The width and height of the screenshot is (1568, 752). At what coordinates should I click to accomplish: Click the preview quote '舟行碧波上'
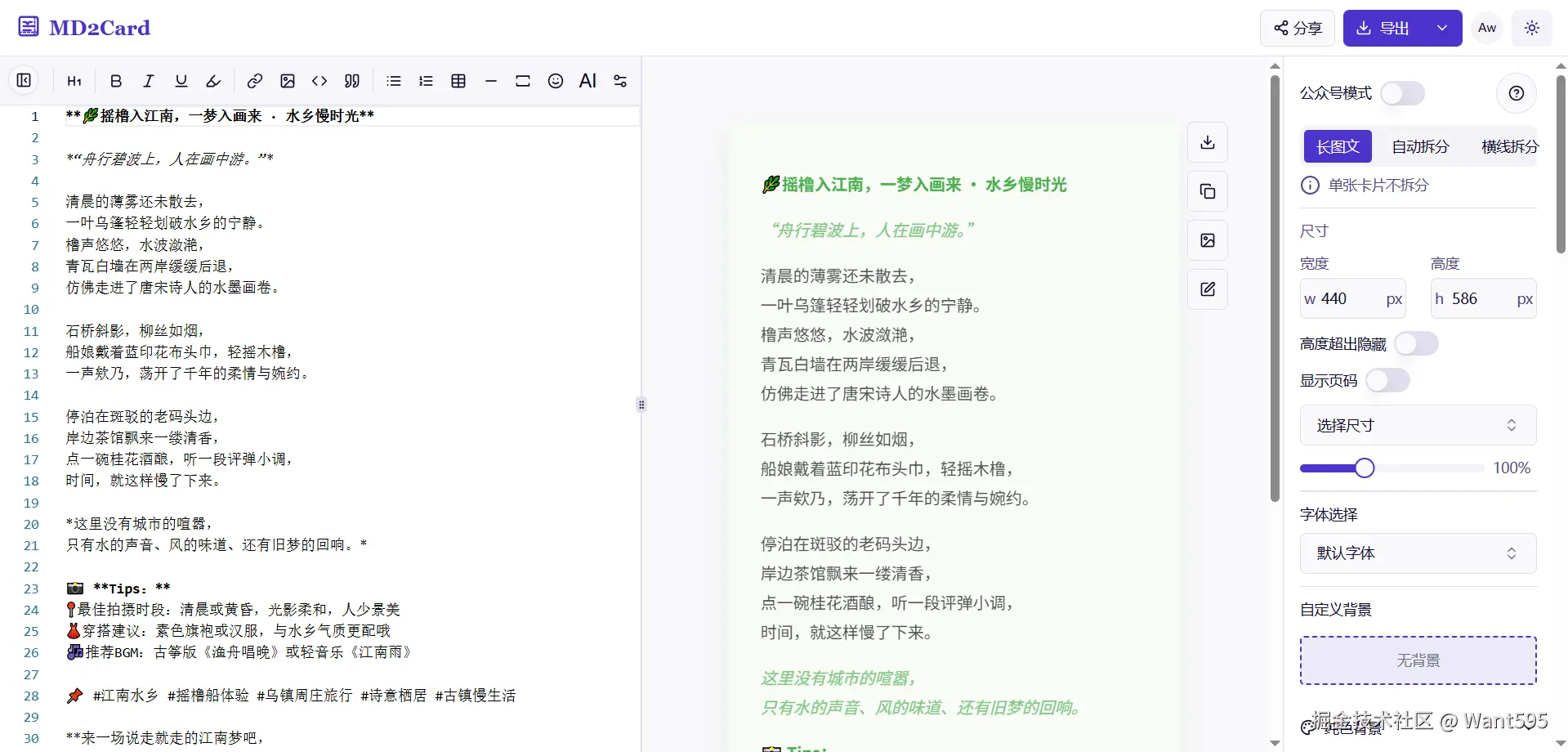(x=873, y=231)
